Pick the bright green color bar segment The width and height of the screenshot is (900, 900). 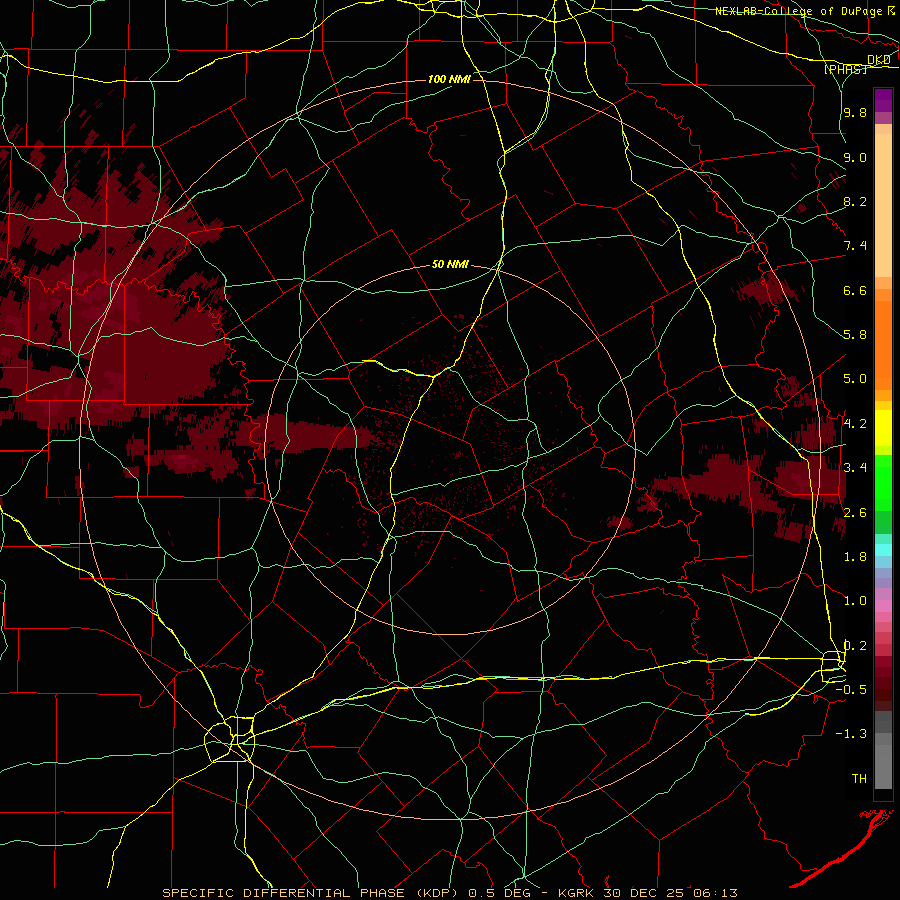[x=883, y=483]
